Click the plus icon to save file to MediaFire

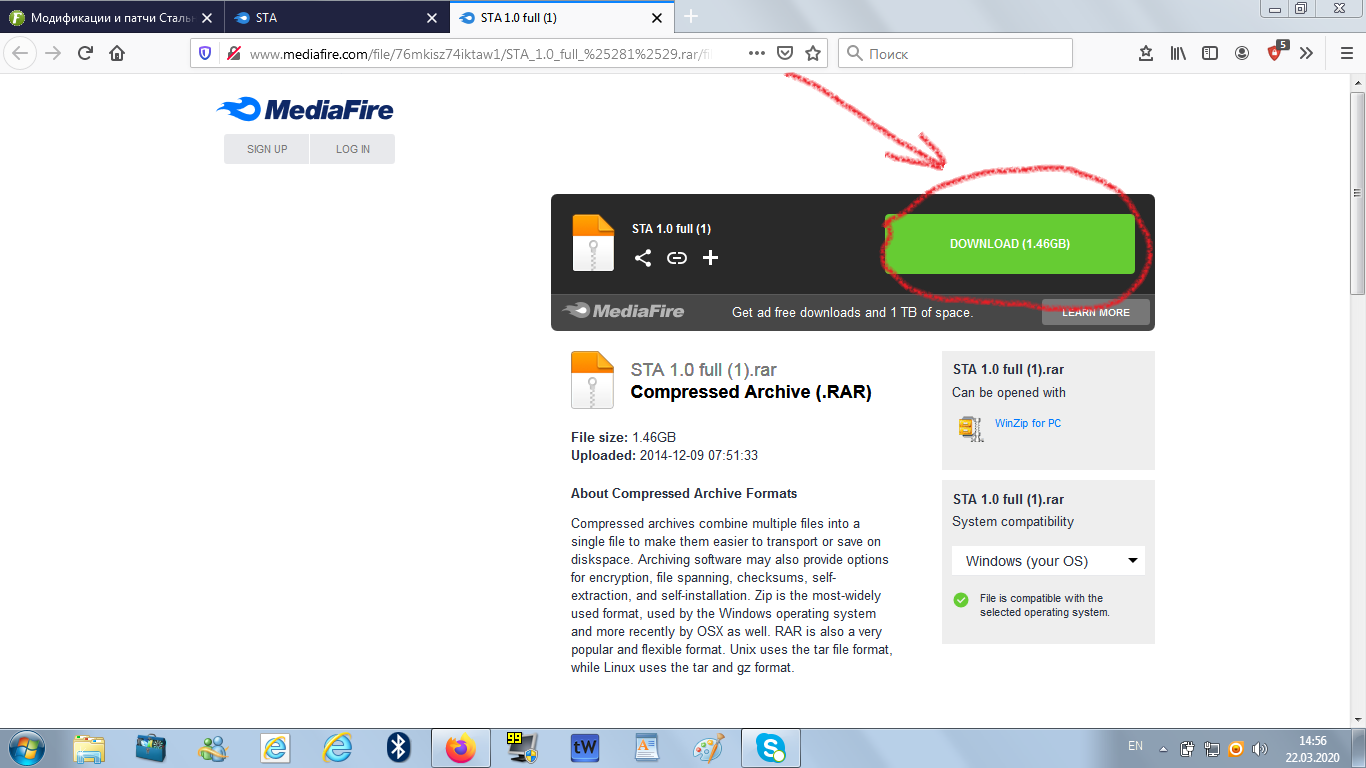[710, 258]
